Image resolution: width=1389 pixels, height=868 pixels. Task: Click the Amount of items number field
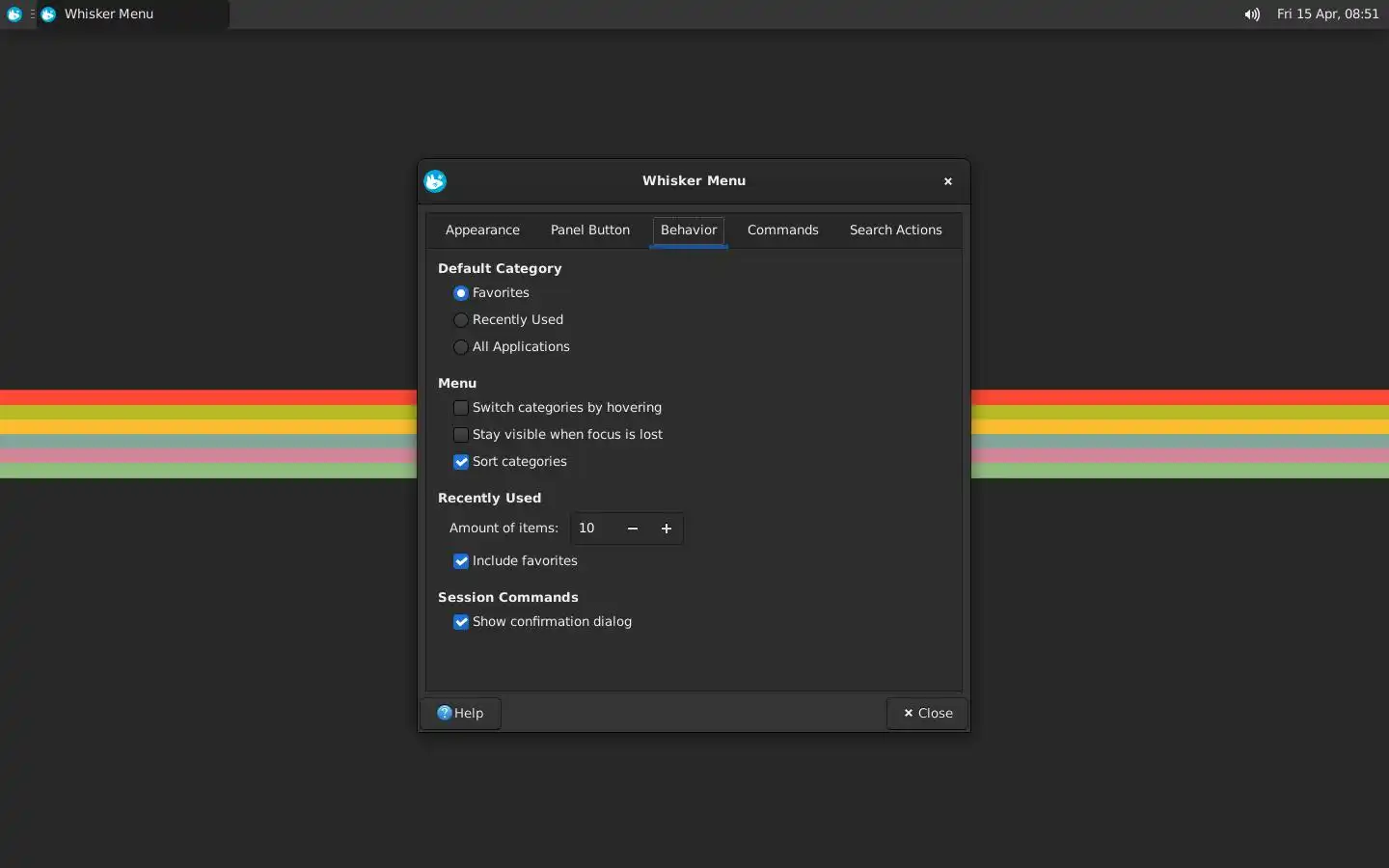coord(593,529)
